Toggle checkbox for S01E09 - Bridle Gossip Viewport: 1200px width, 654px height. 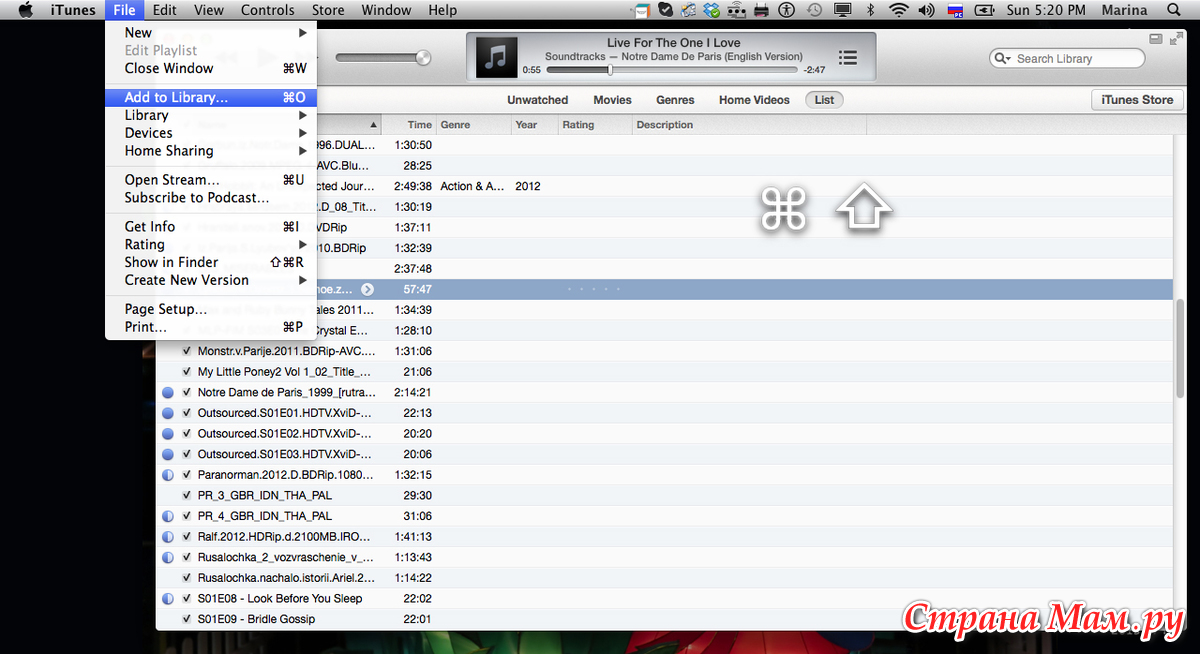click(186, 619)
